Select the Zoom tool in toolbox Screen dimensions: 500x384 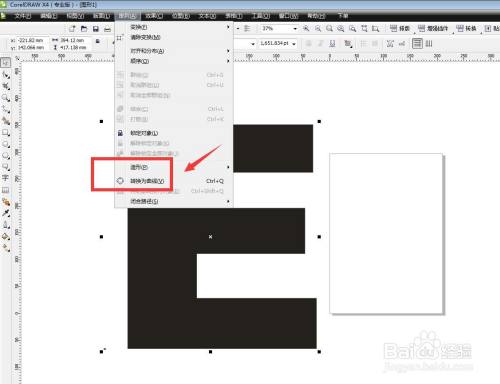point(6,98)
